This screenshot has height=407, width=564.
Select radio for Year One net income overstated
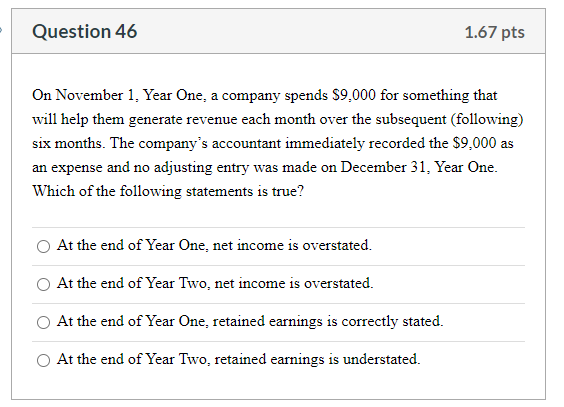[x=44, y=246]
